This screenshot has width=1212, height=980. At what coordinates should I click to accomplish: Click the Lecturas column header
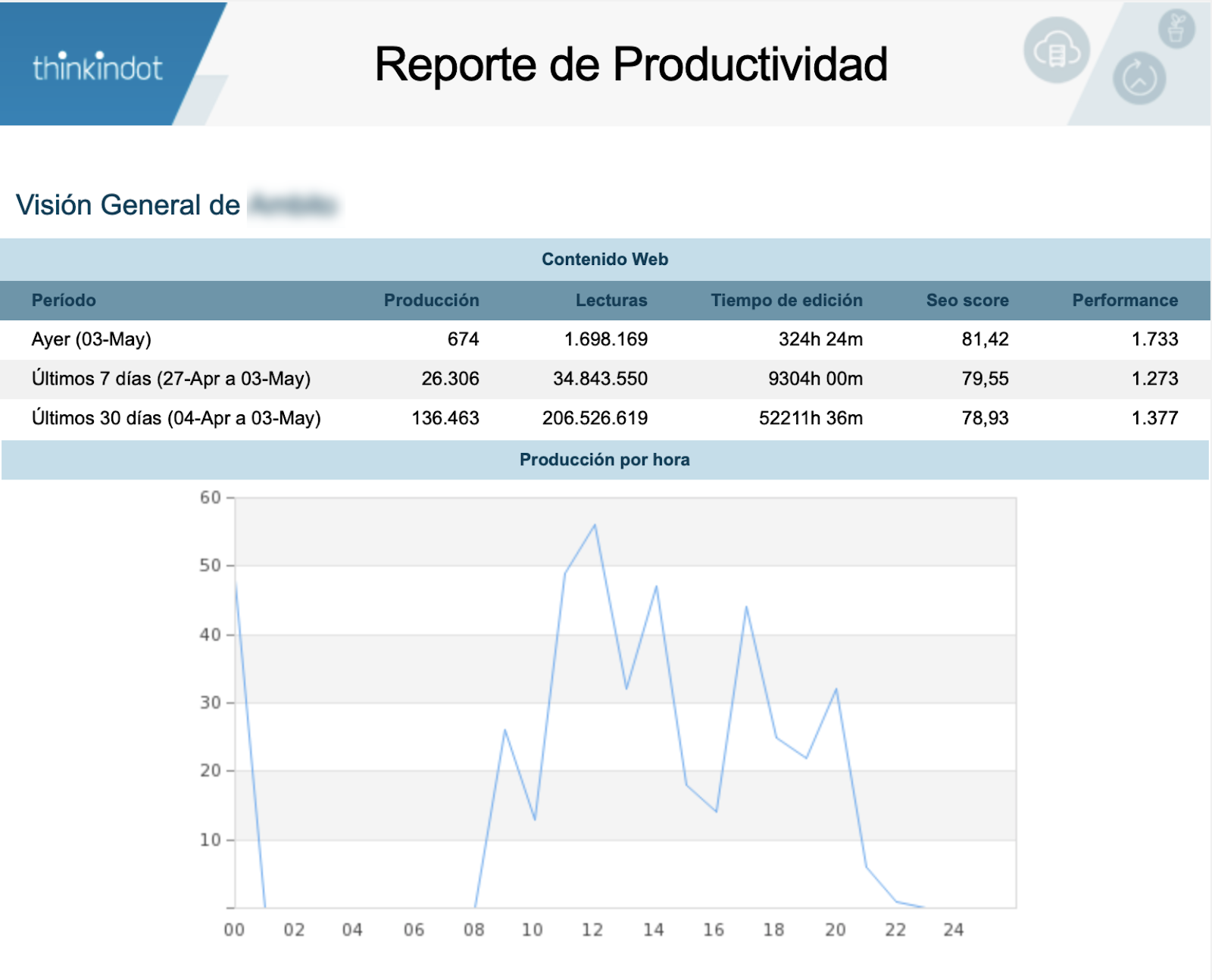click(x=611, y=301)
